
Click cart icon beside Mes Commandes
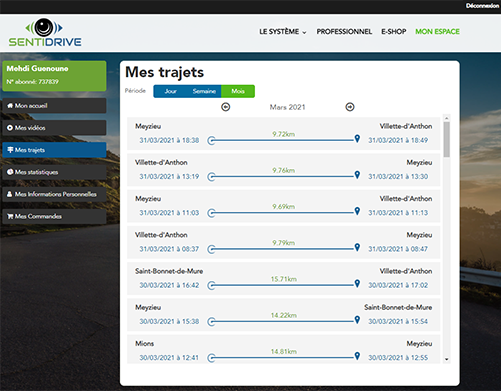coord(10,216)
